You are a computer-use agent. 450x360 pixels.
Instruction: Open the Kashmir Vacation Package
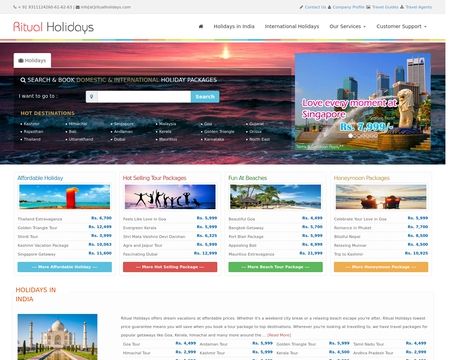tap(43, 245)
